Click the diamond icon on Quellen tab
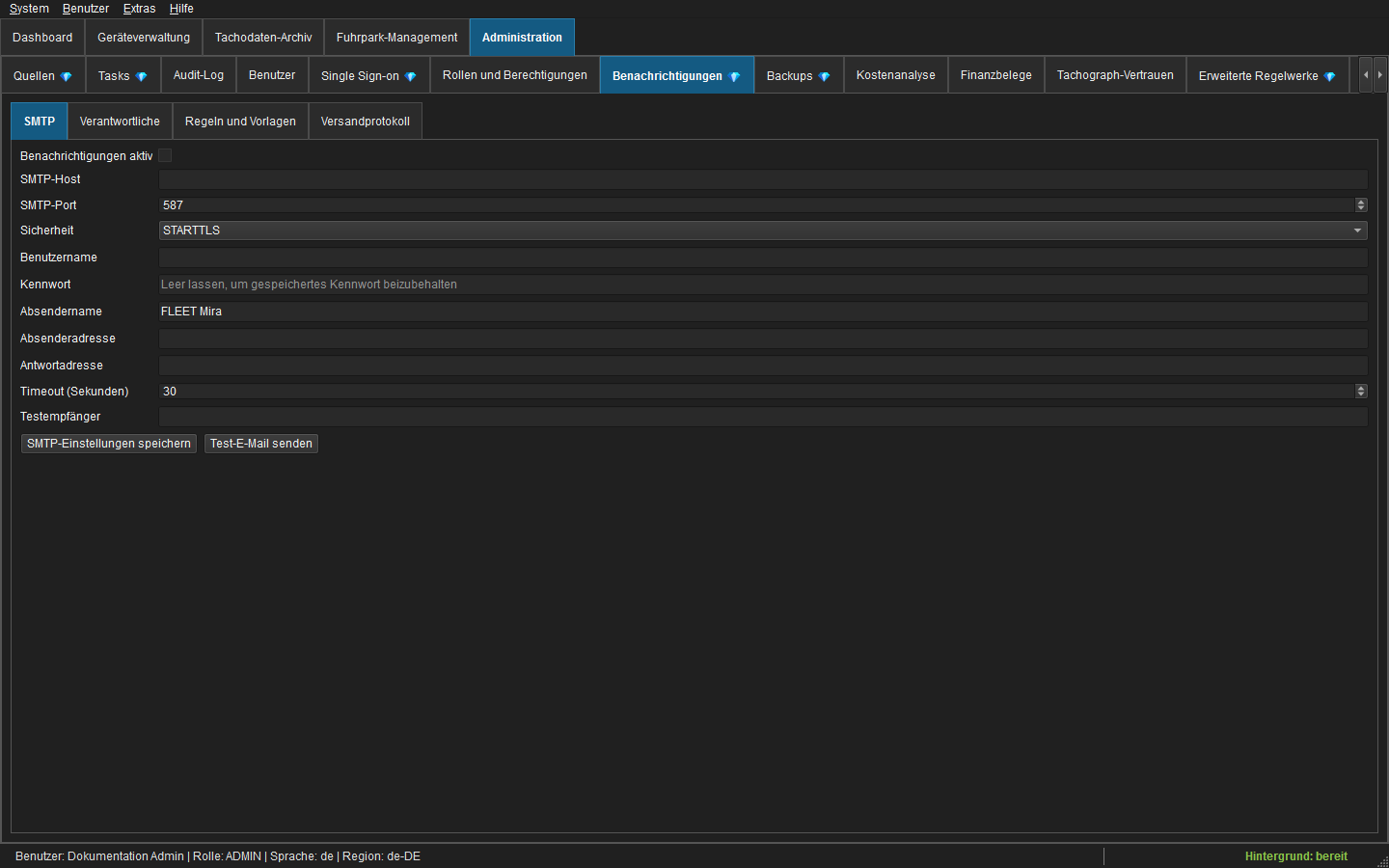1389x868 pixels. point(67,76)
